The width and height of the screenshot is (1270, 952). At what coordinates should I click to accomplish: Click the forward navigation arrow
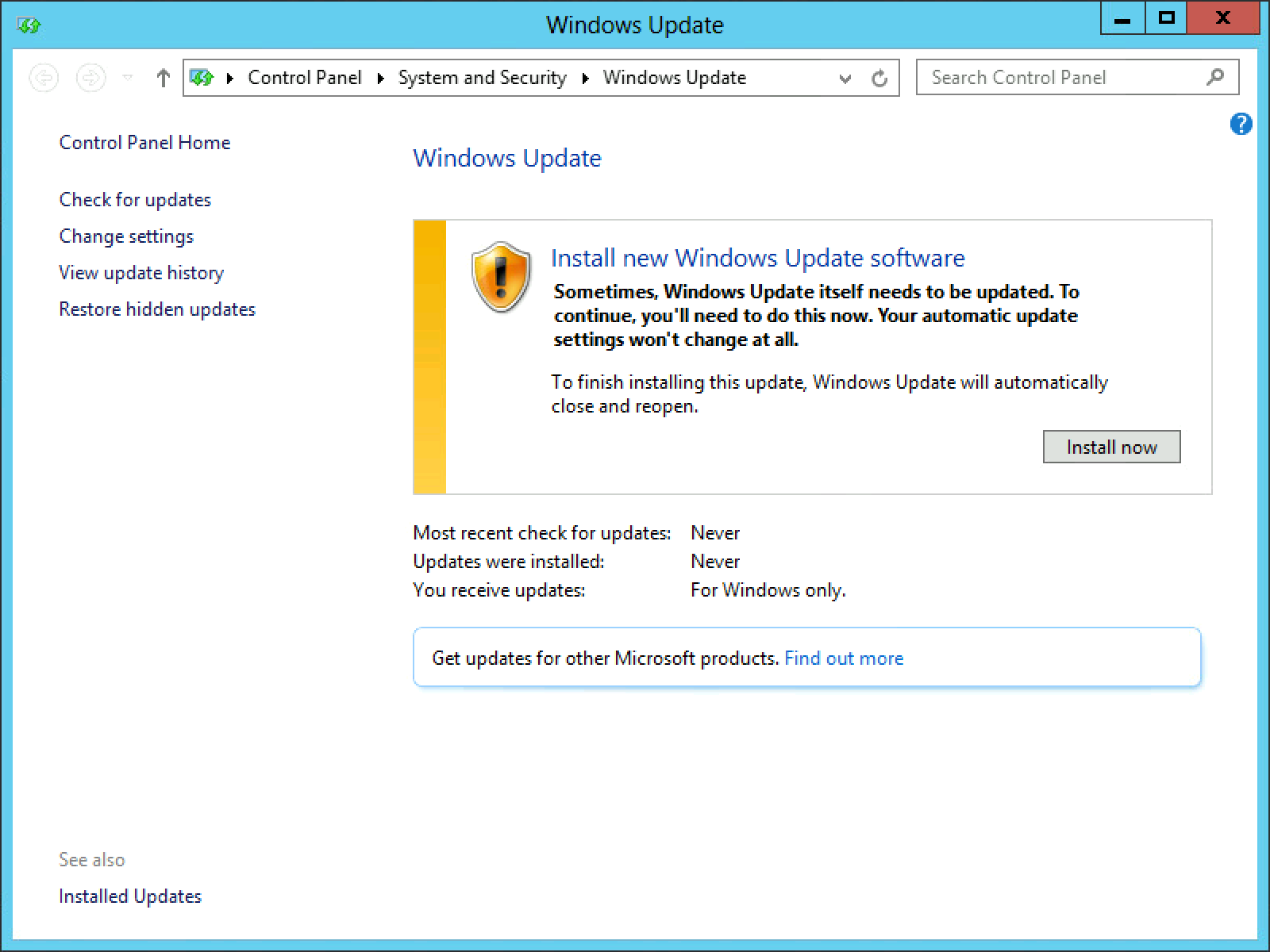tap(89, 77)
